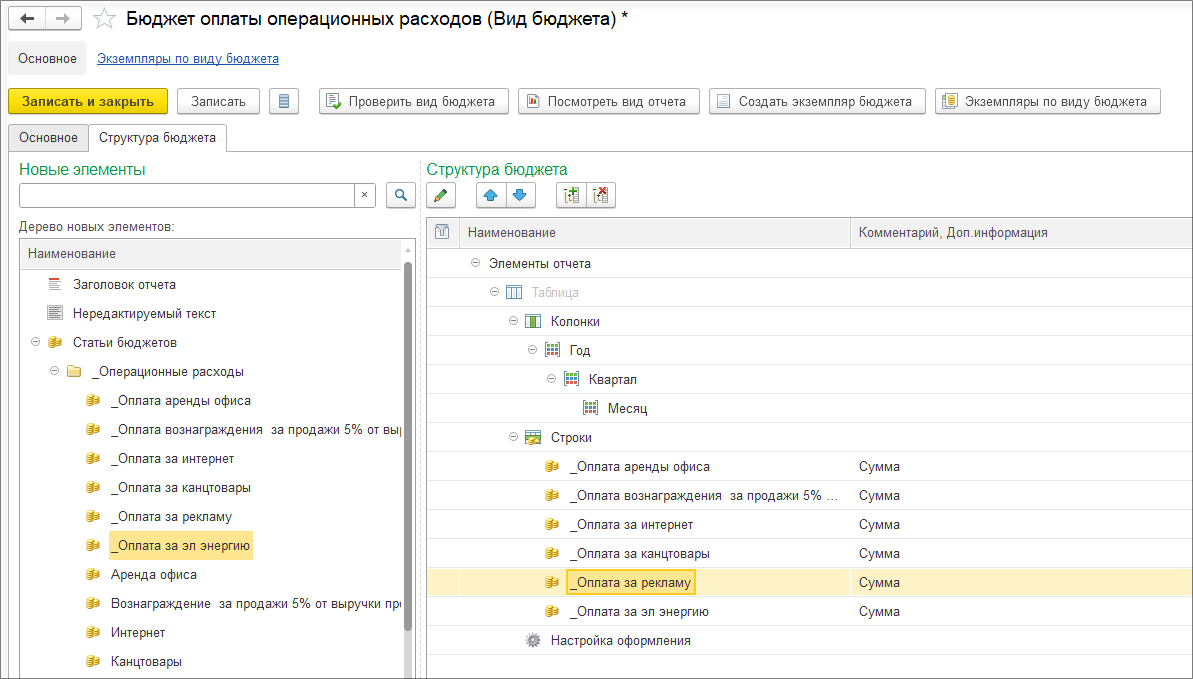
Task: Select the Интернет item in left tree
Action: click(138, 632)
